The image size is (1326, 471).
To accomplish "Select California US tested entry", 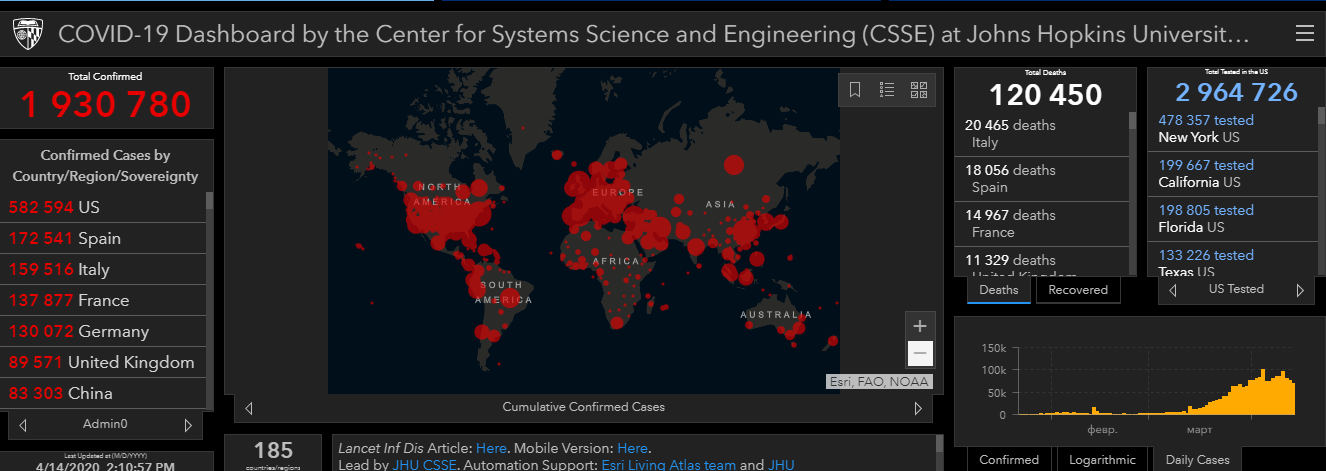I will (x=1233, y=174).
